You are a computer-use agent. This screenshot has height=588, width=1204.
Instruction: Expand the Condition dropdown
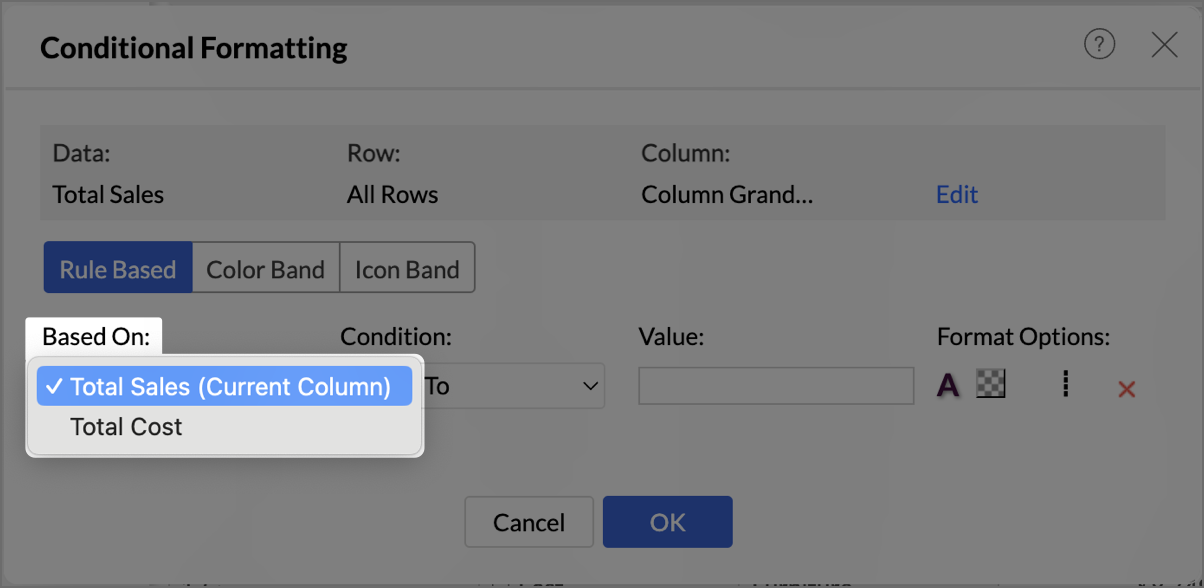(514, 386)
